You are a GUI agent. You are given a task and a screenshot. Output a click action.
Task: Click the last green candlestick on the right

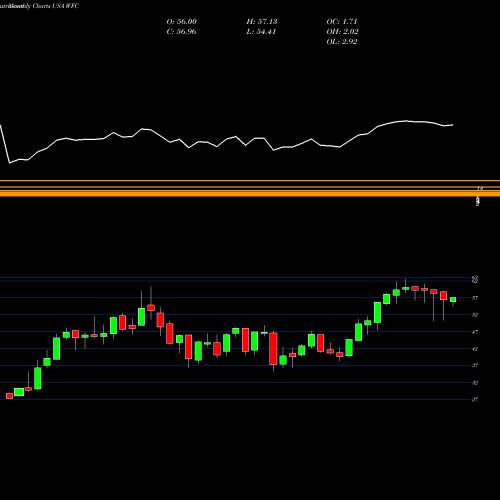pyautogui.click(x=453, y=300)
